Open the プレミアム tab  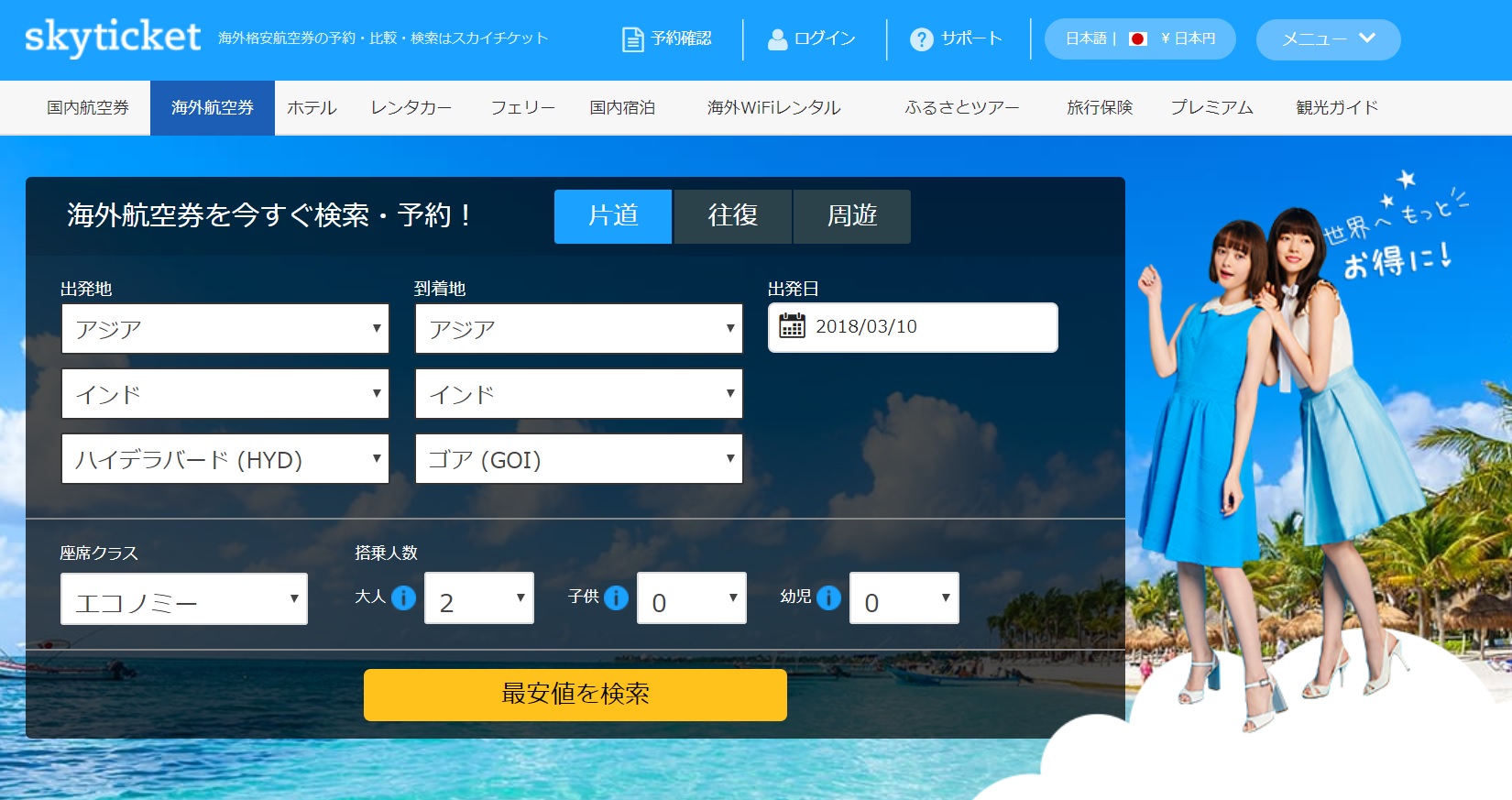click(x=1211, y=108)
